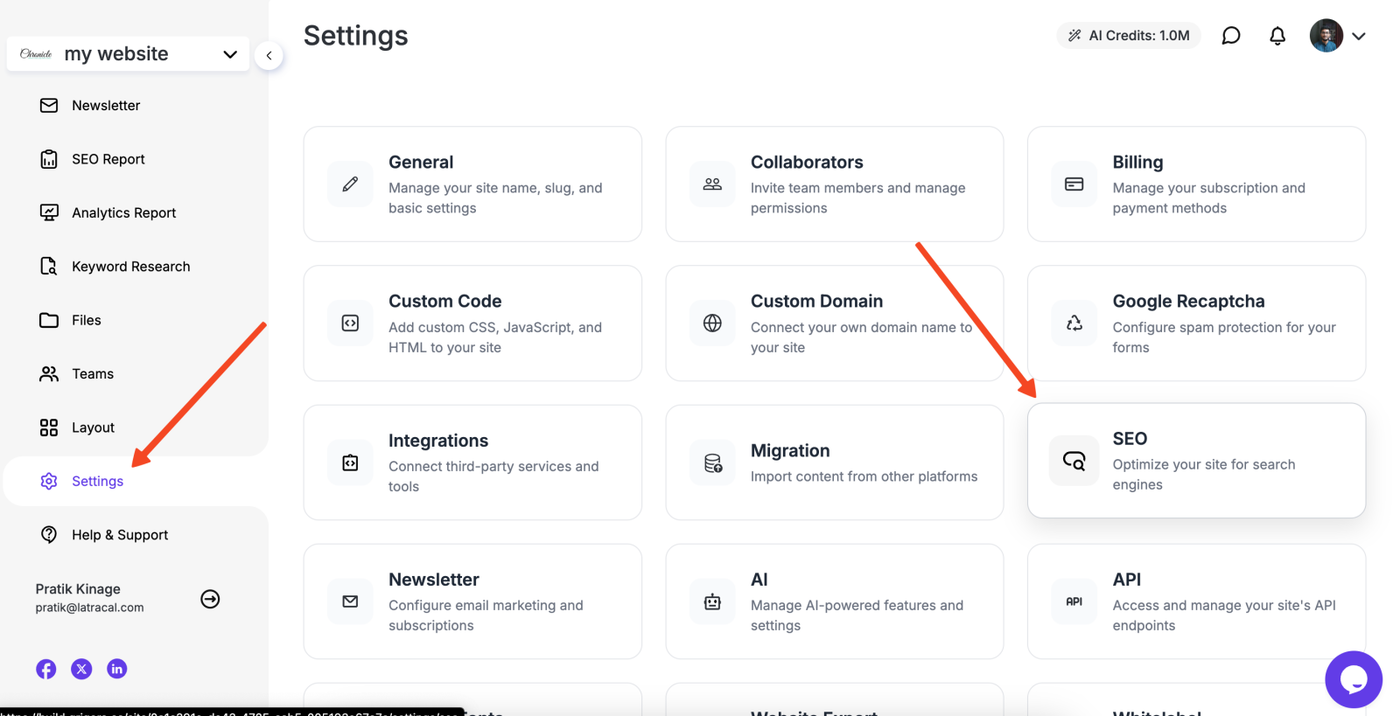Open the Collaborators settings card
The height and width of the screenshot is (716, 1400).
[x=834, y=184]
